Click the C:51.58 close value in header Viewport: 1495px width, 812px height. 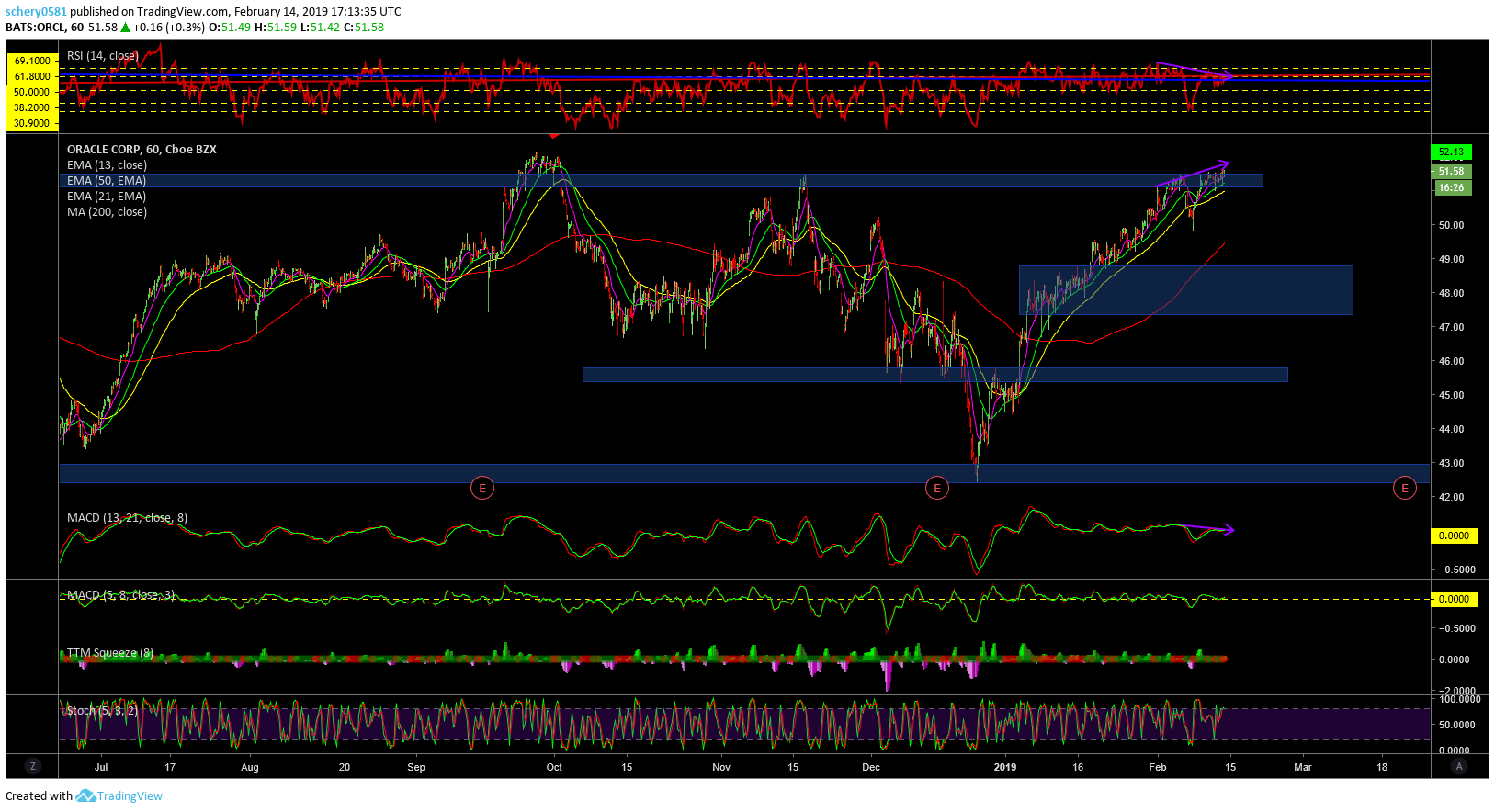point(364,28)
